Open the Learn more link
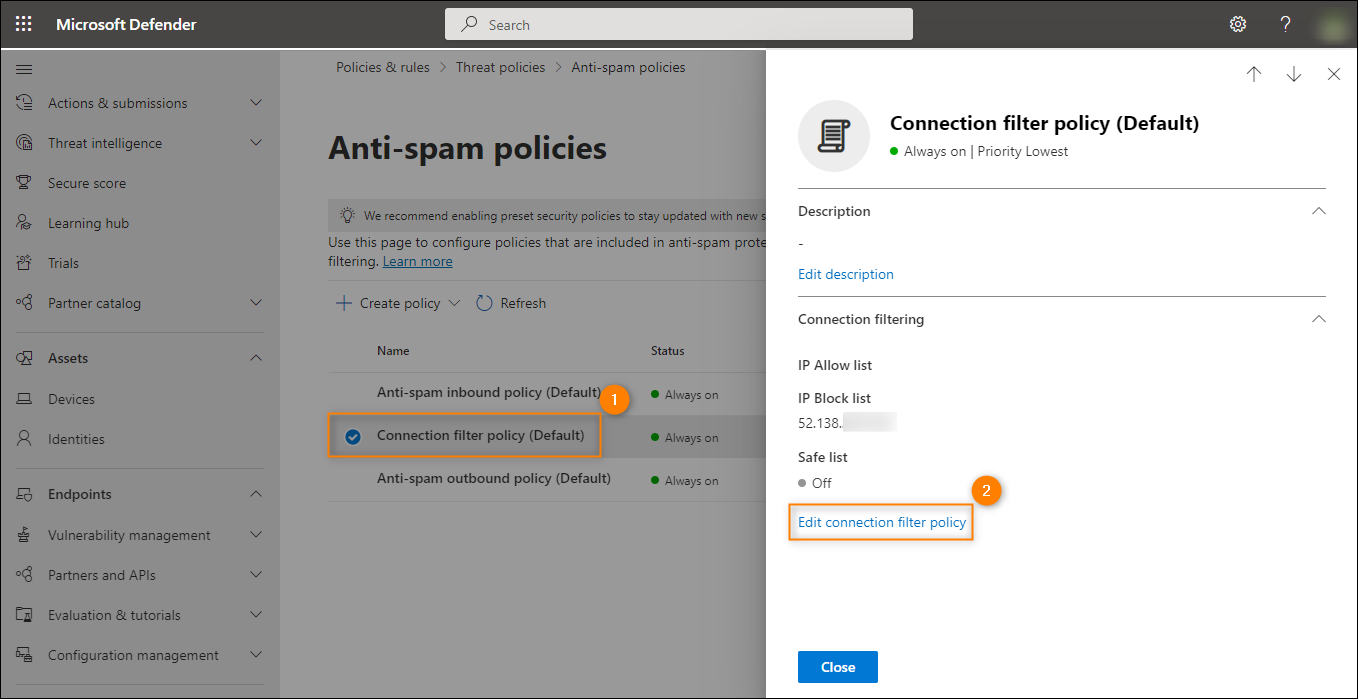This screenshot has width=1358, height=699. click(x=417, y=260)
